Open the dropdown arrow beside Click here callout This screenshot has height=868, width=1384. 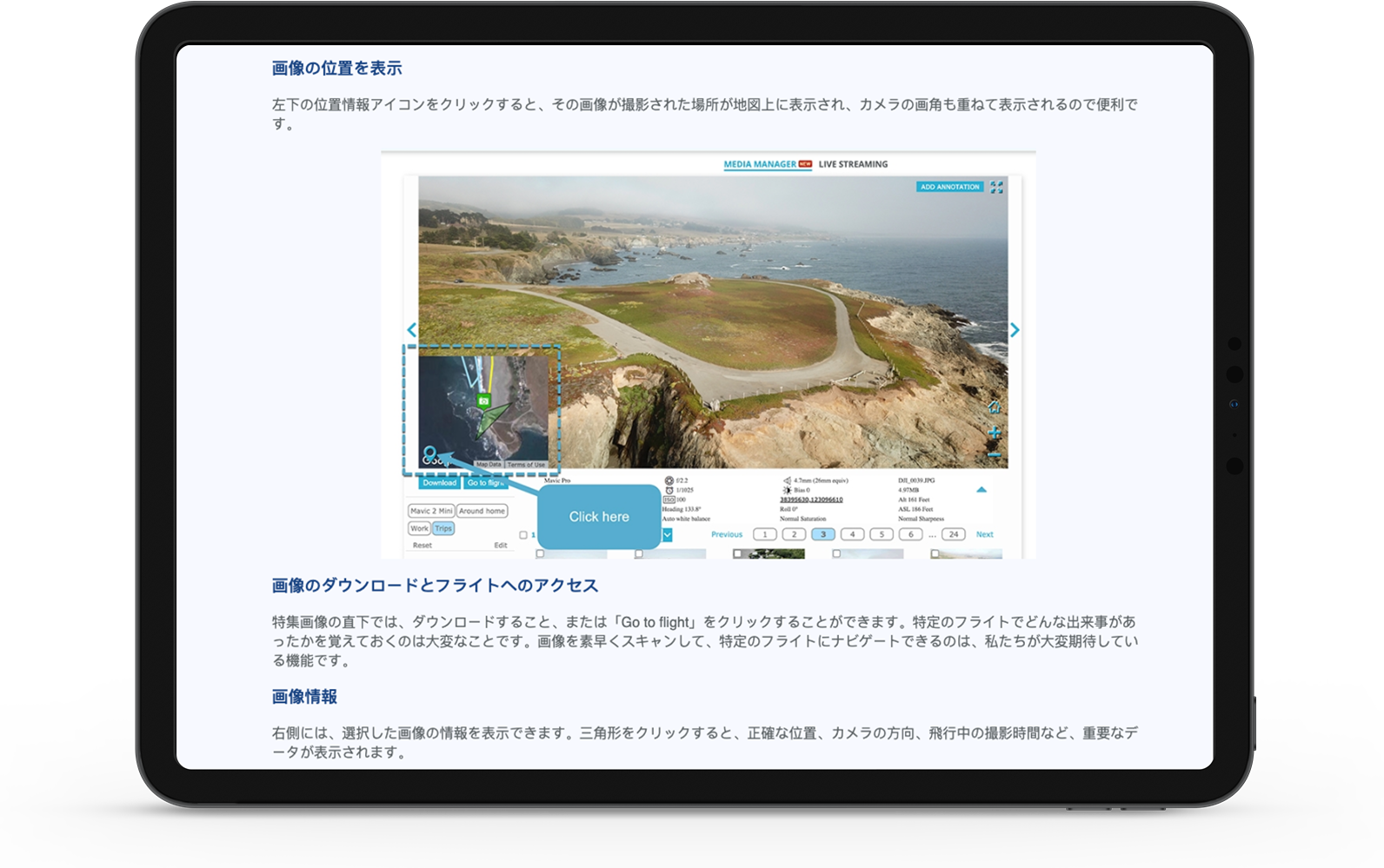pyautogui.click(x=667, y=535)
